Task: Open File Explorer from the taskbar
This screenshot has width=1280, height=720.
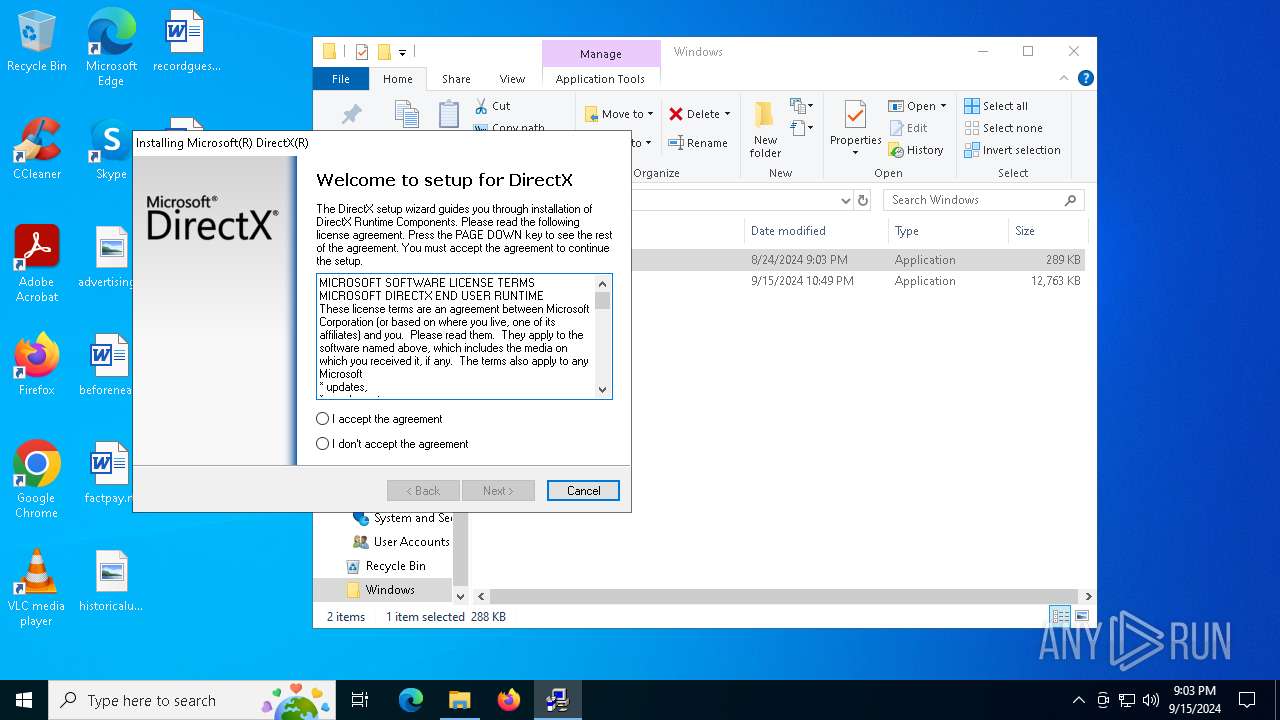Action: coord(460,700)
